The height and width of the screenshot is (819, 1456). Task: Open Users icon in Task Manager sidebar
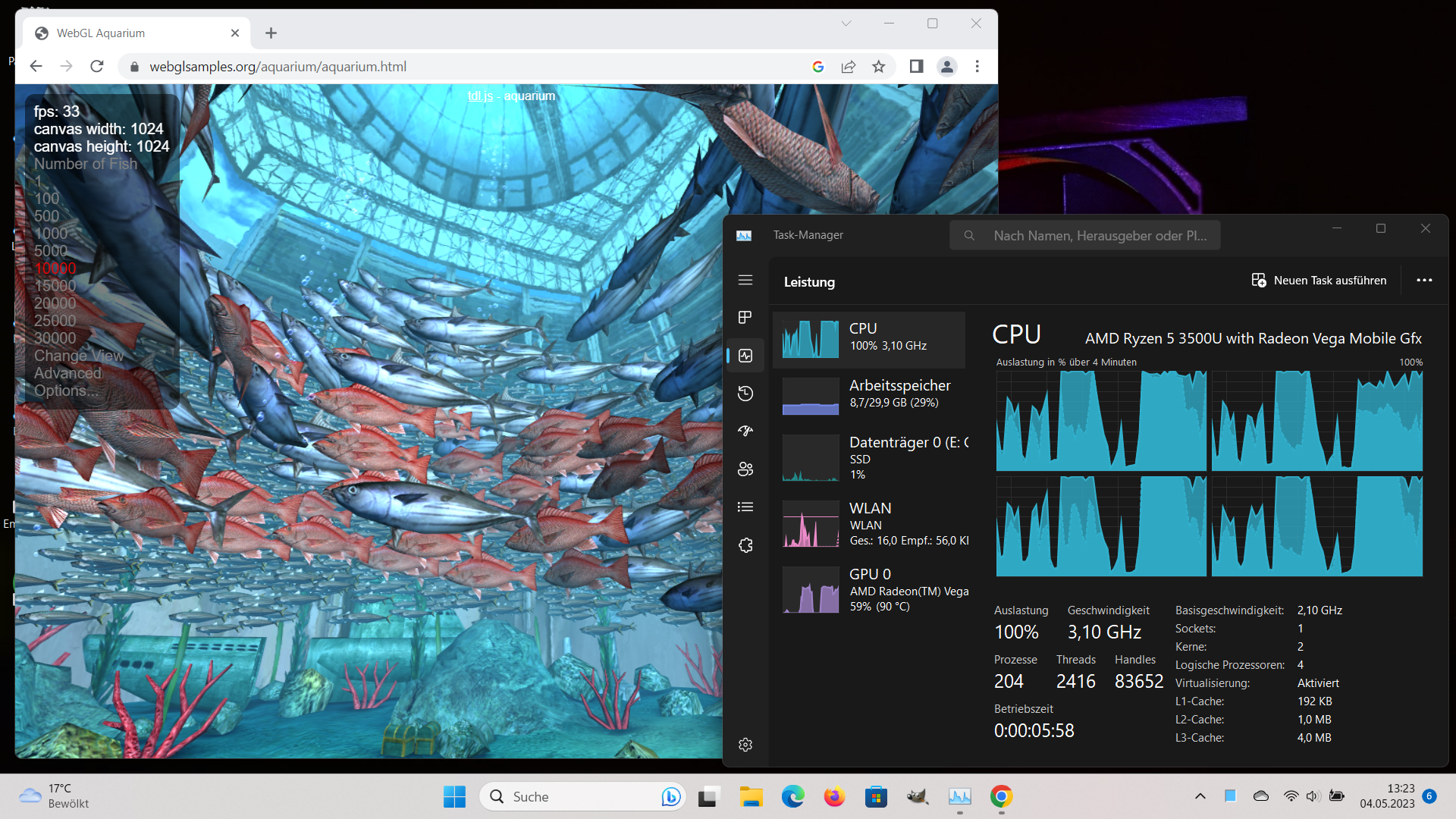745,469
